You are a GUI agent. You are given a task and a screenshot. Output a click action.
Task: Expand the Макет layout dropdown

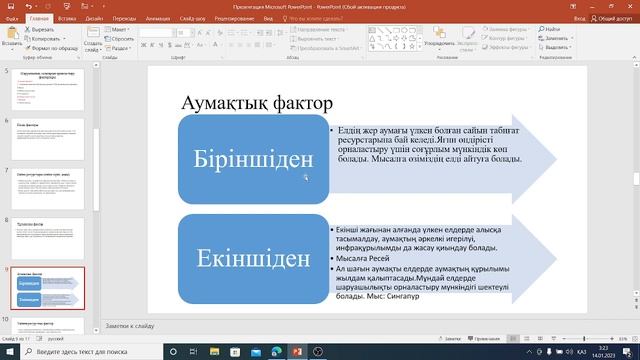point(118,29)
